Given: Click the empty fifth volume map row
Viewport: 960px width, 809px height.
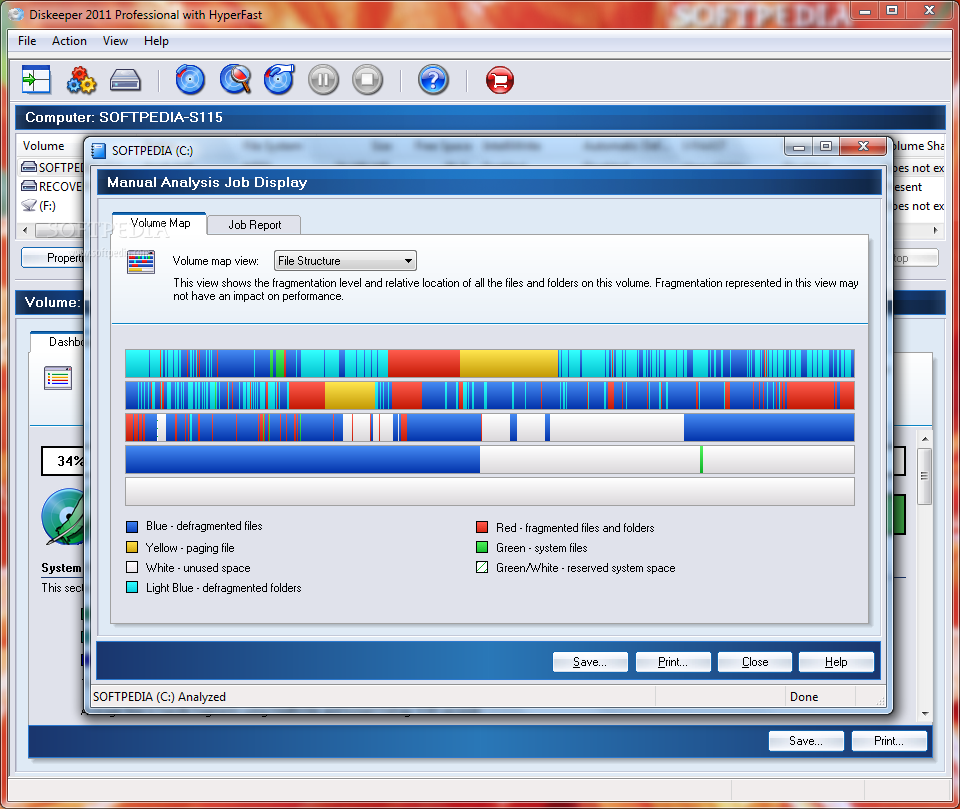Looking at the screenshot, I should point(490,492).
